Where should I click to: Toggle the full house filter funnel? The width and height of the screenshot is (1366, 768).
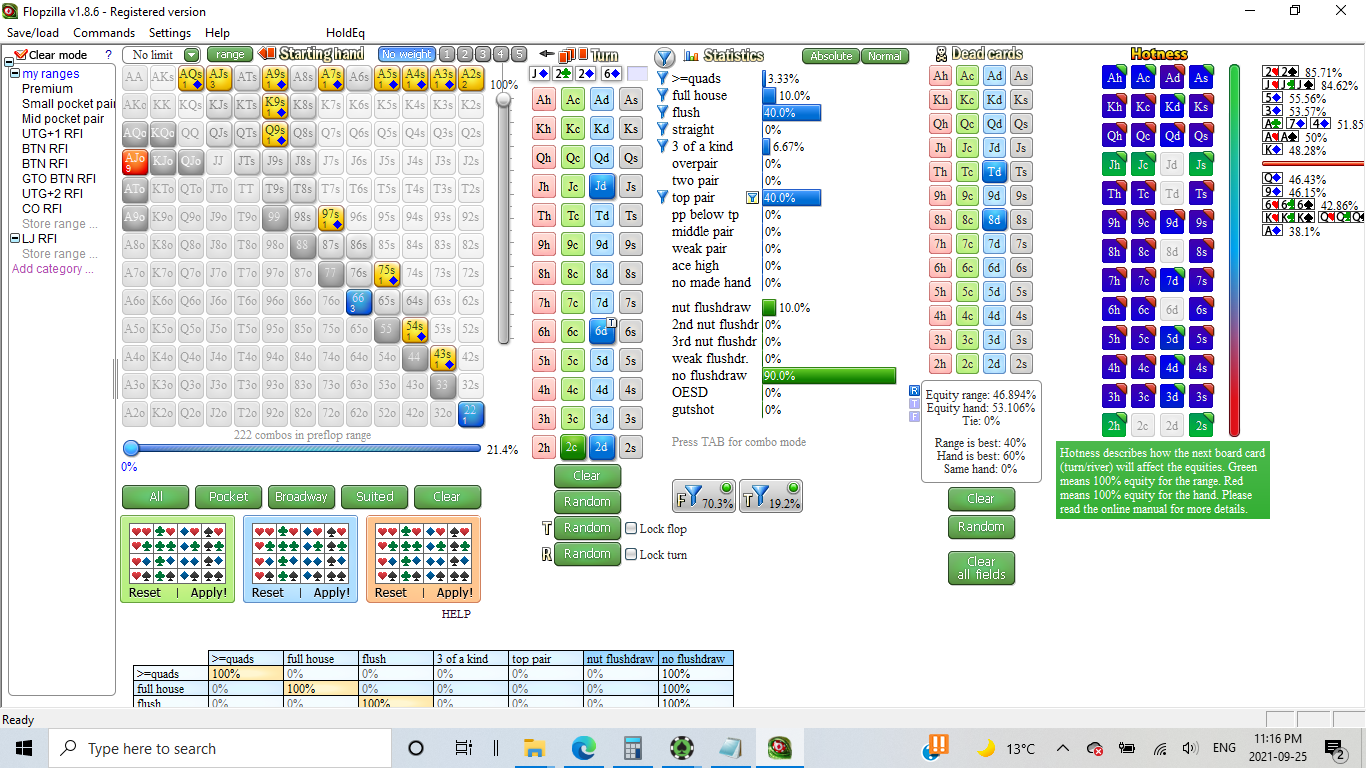click(662, 95)
